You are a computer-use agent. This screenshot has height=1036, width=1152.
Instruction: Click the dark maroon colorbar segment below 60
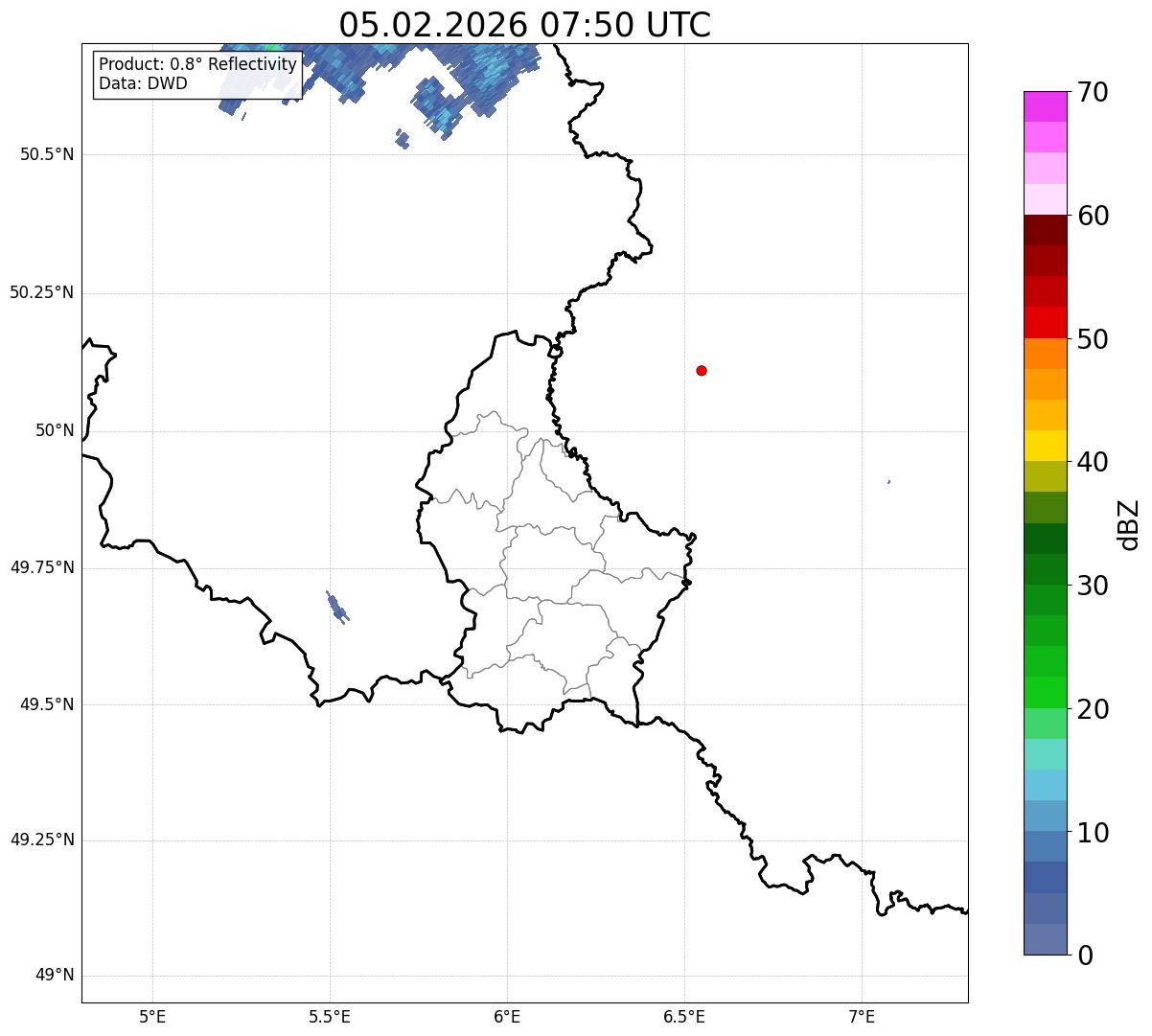coord(1045,230)
